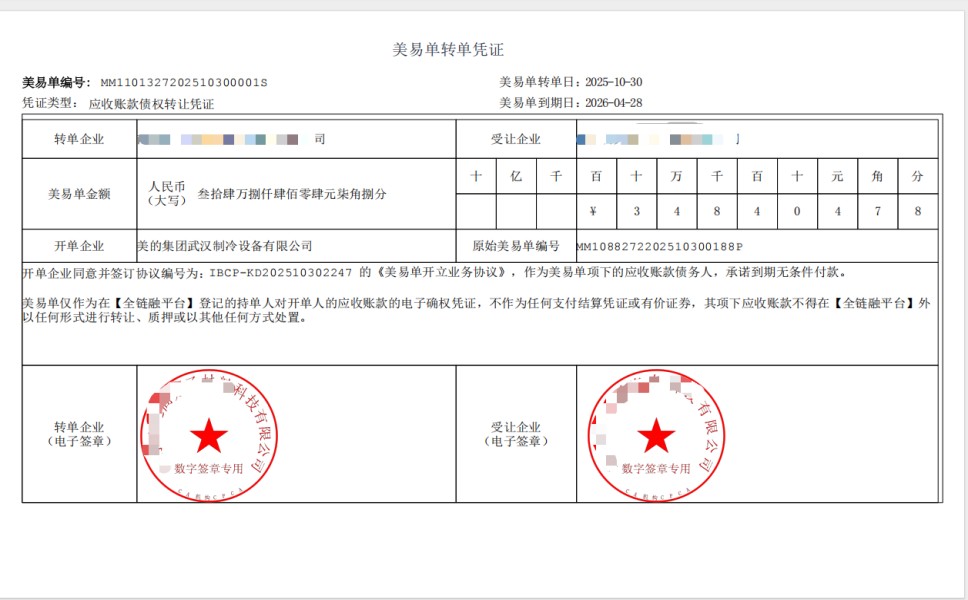Select original number MM1088272202510300188P

[660, 245]
